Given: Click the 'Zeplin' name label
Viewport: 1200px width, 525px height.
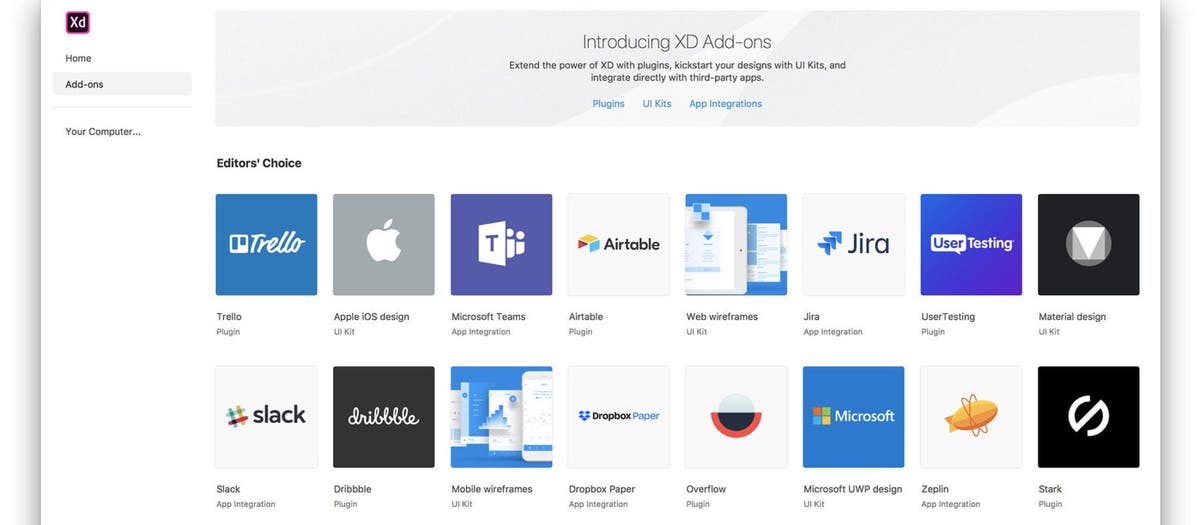Looking at the screenshot, I should (935, 490).
